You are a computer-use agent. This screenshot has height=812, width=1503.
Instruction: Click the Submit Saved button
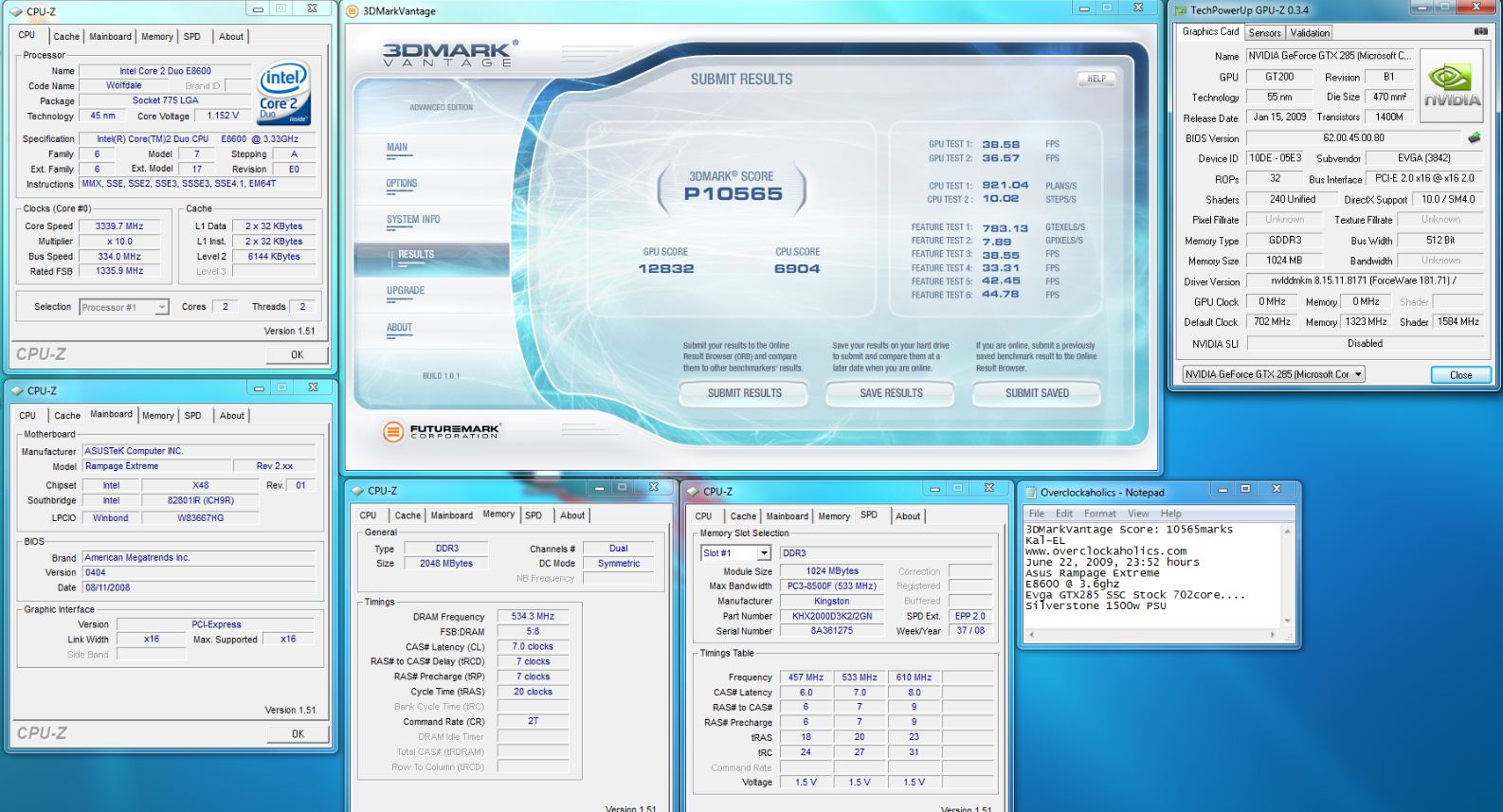[1037, 393]
